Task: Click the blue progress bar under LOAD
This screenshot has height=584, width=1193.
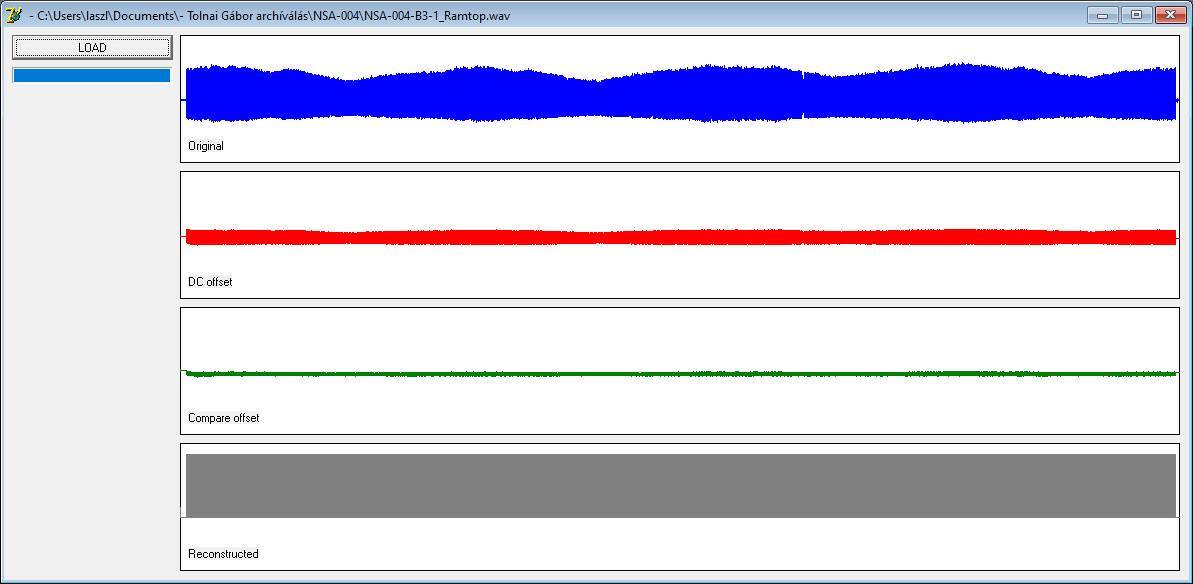Action: (x=92, y=75)
